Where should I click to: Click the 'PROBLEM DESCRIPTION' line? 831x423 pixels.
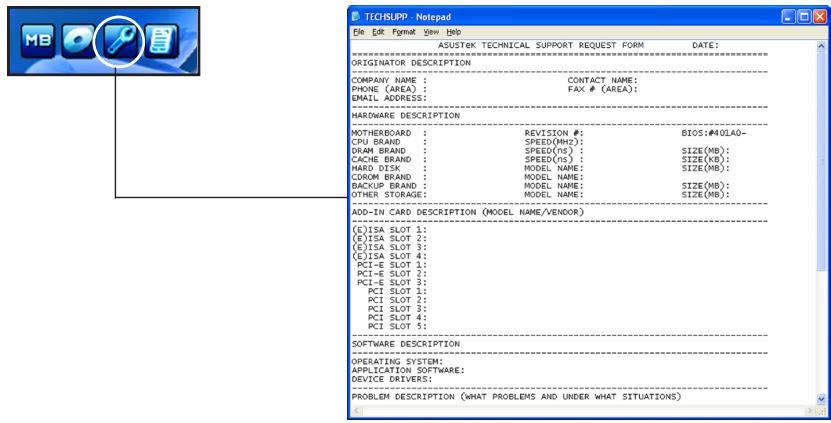coord(516,396)
